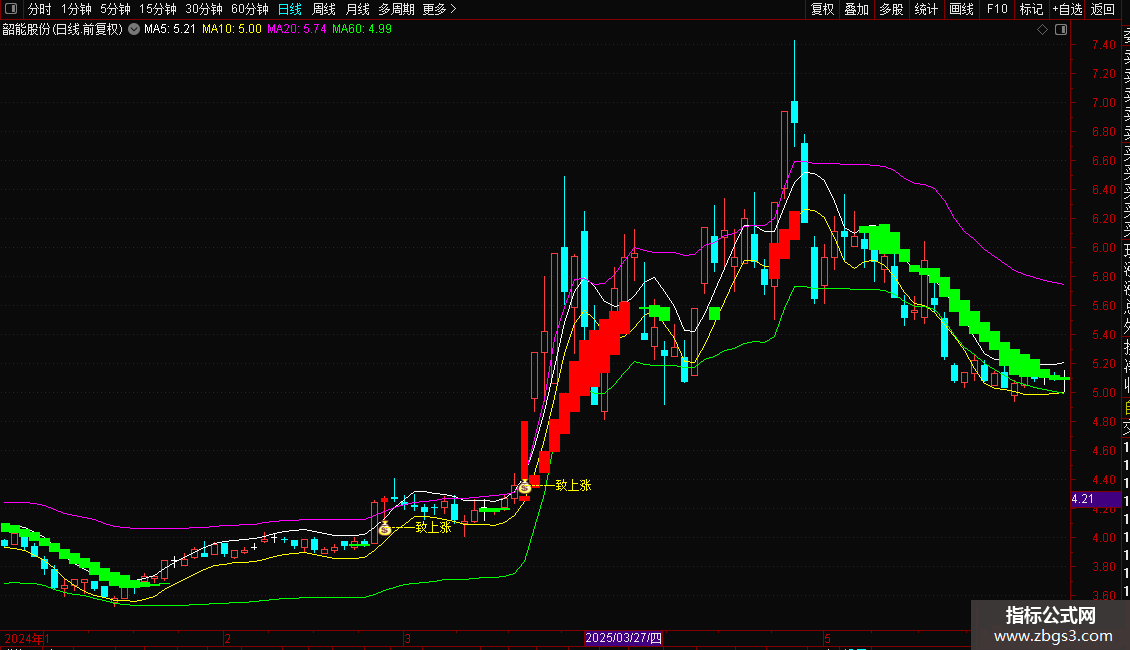Viewport: 1130px width, 650px height.
Task: Open the 统计 statistics button
Action: coord(926,9)
